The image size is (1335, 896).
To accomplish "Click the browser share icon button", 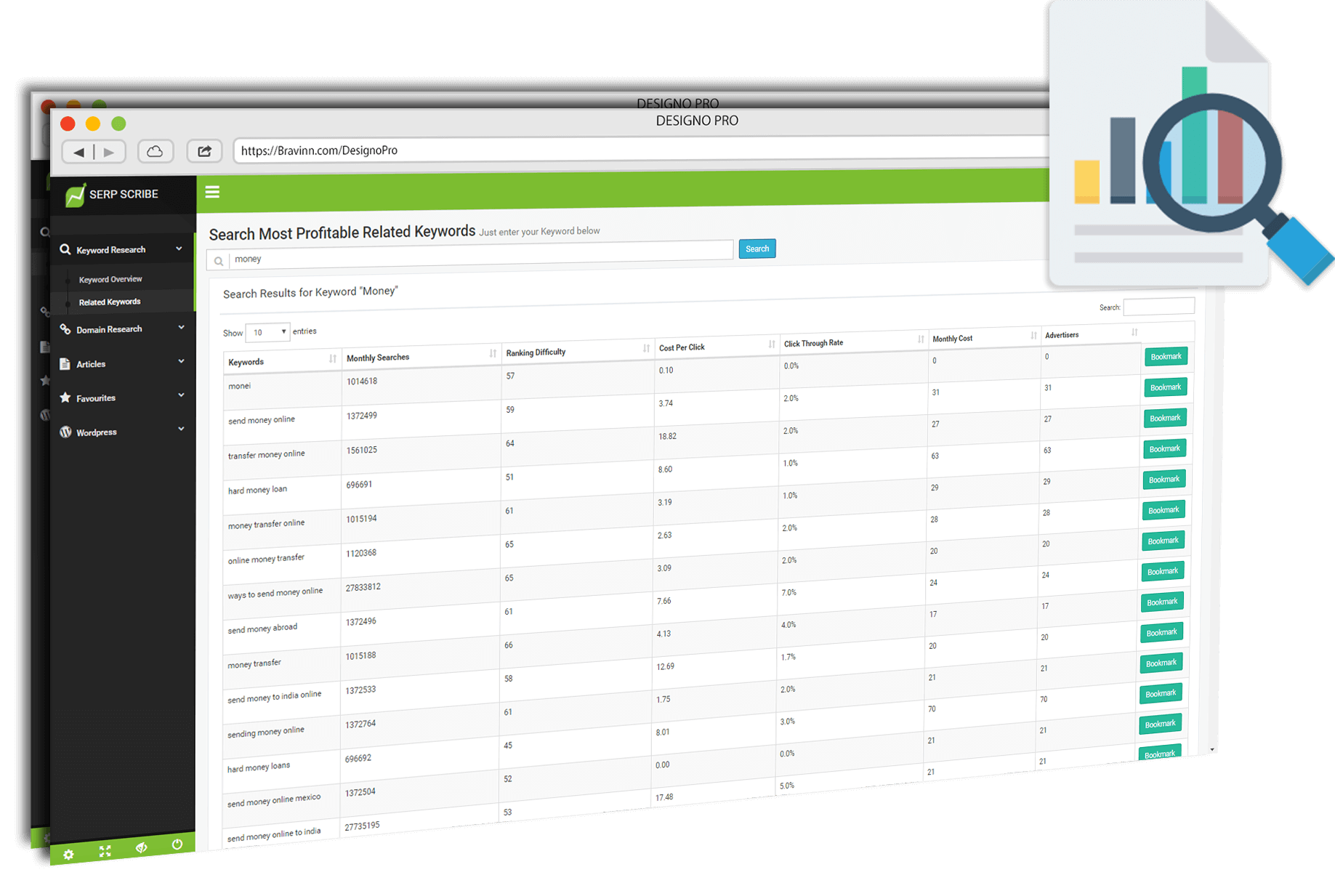I will coord(204,151).
